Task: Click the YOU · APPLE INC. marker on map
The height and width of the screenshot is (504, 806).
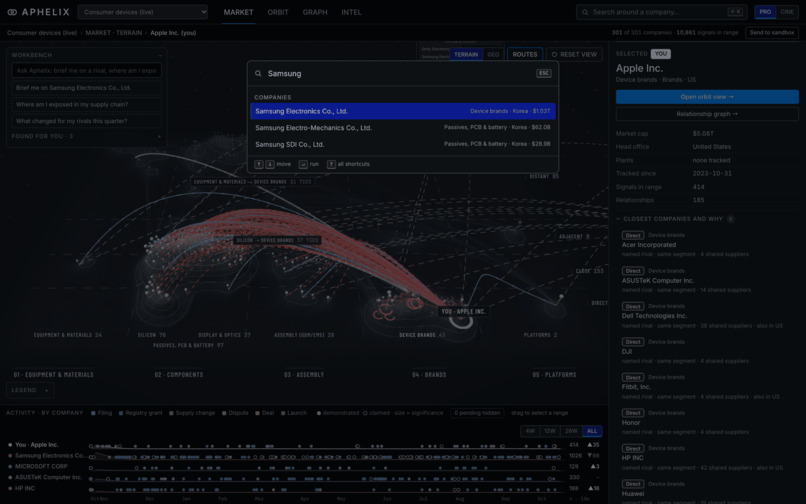Action: coord(463,311)
